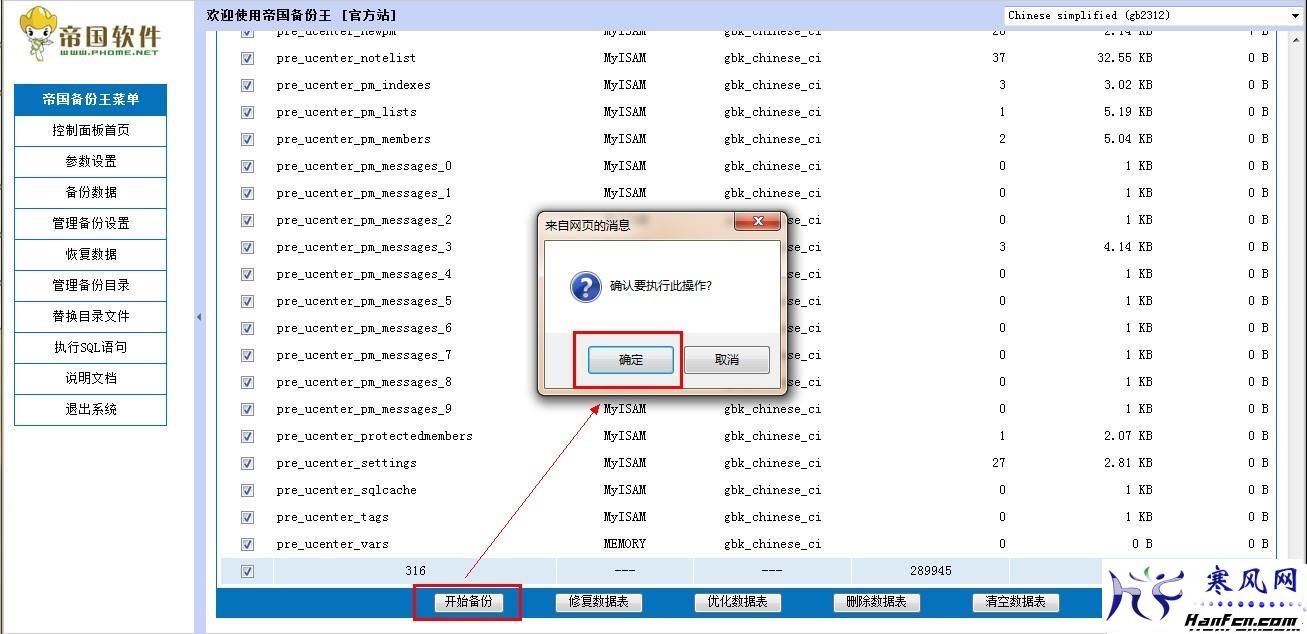Open 参数设置 menu item
This screenshot has width=1307, height=634.
point(91,162)
